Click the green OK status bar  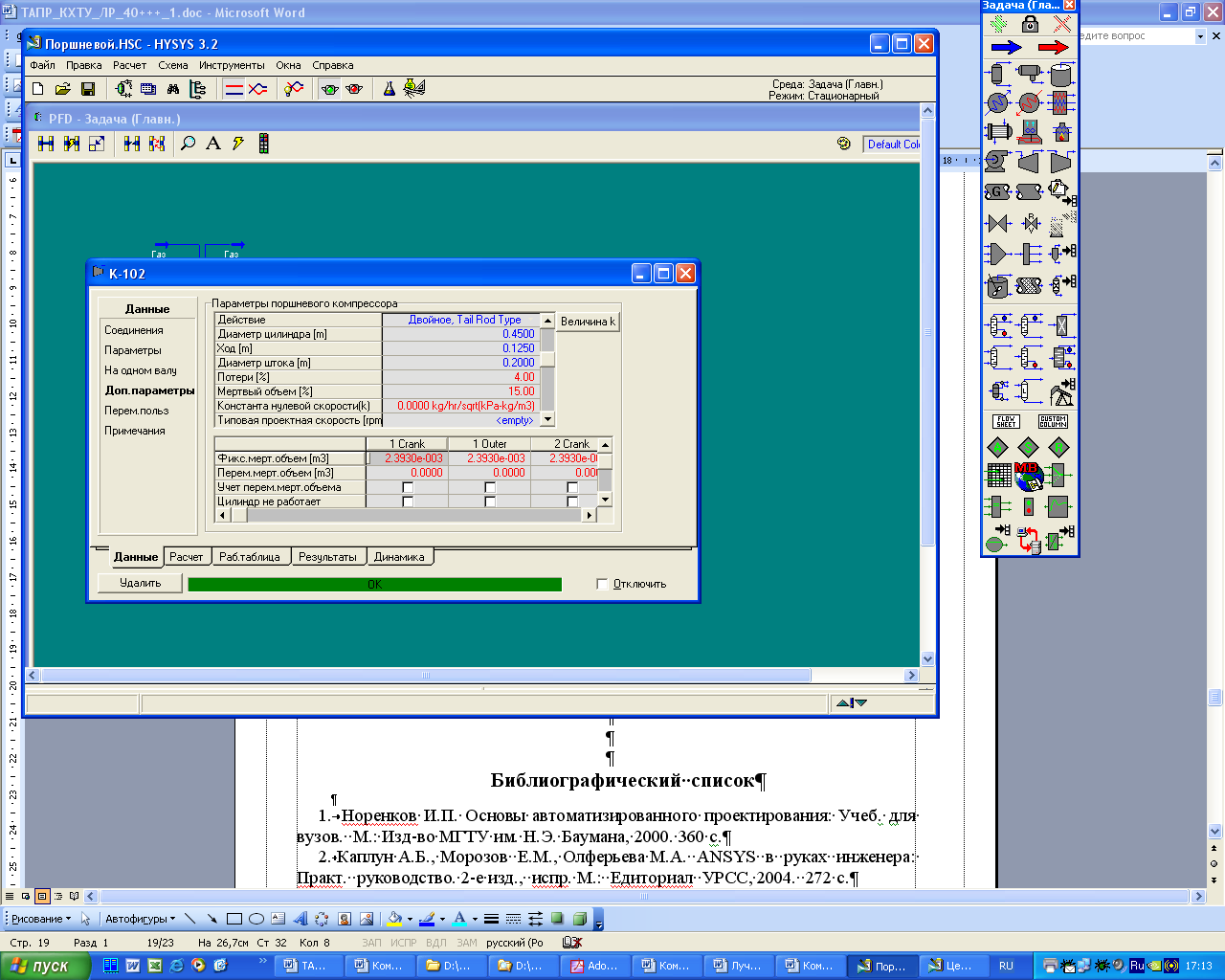375,584
